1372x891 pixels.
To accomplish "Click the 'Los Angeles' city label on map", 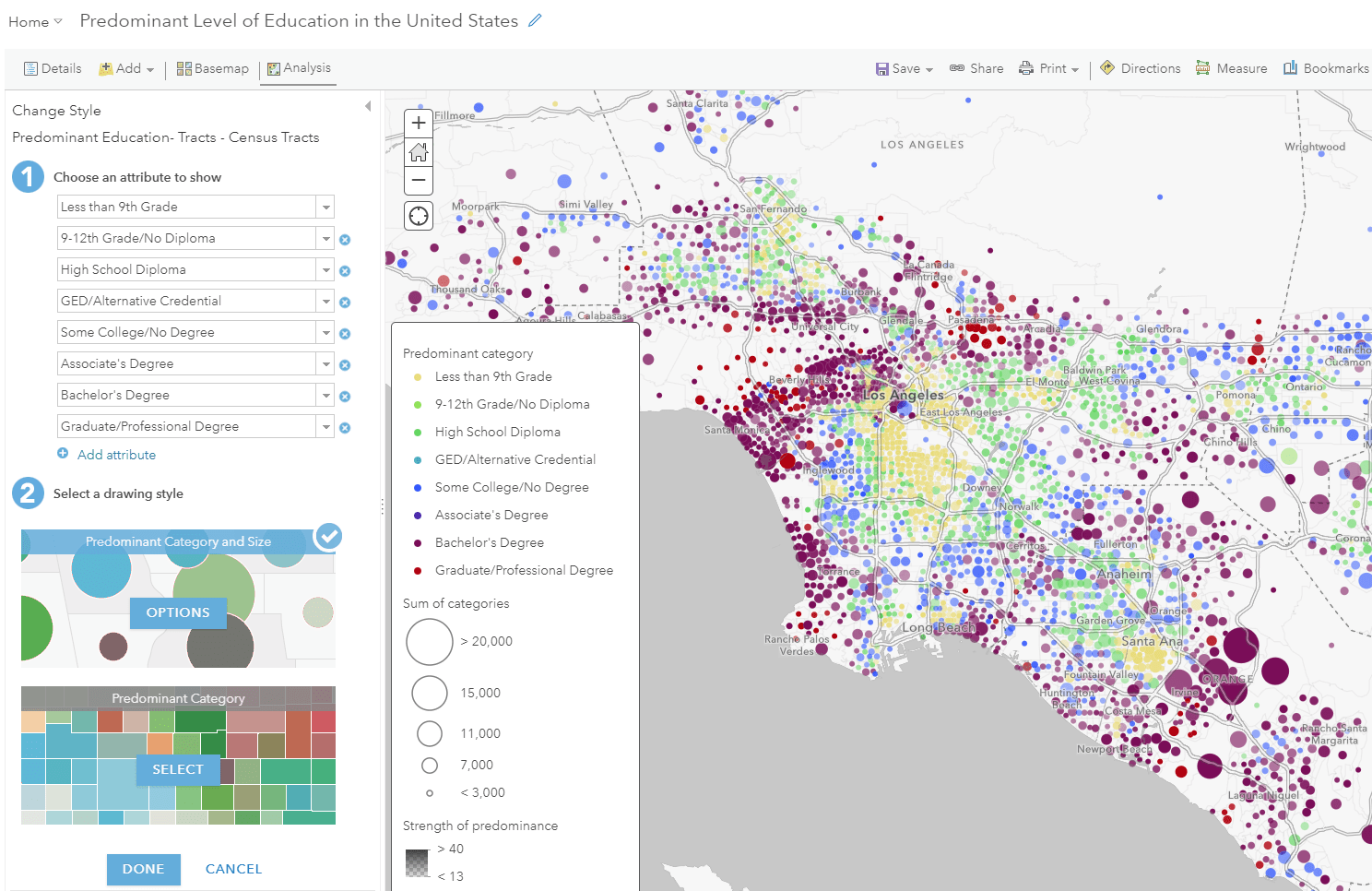I will [904, 395].
